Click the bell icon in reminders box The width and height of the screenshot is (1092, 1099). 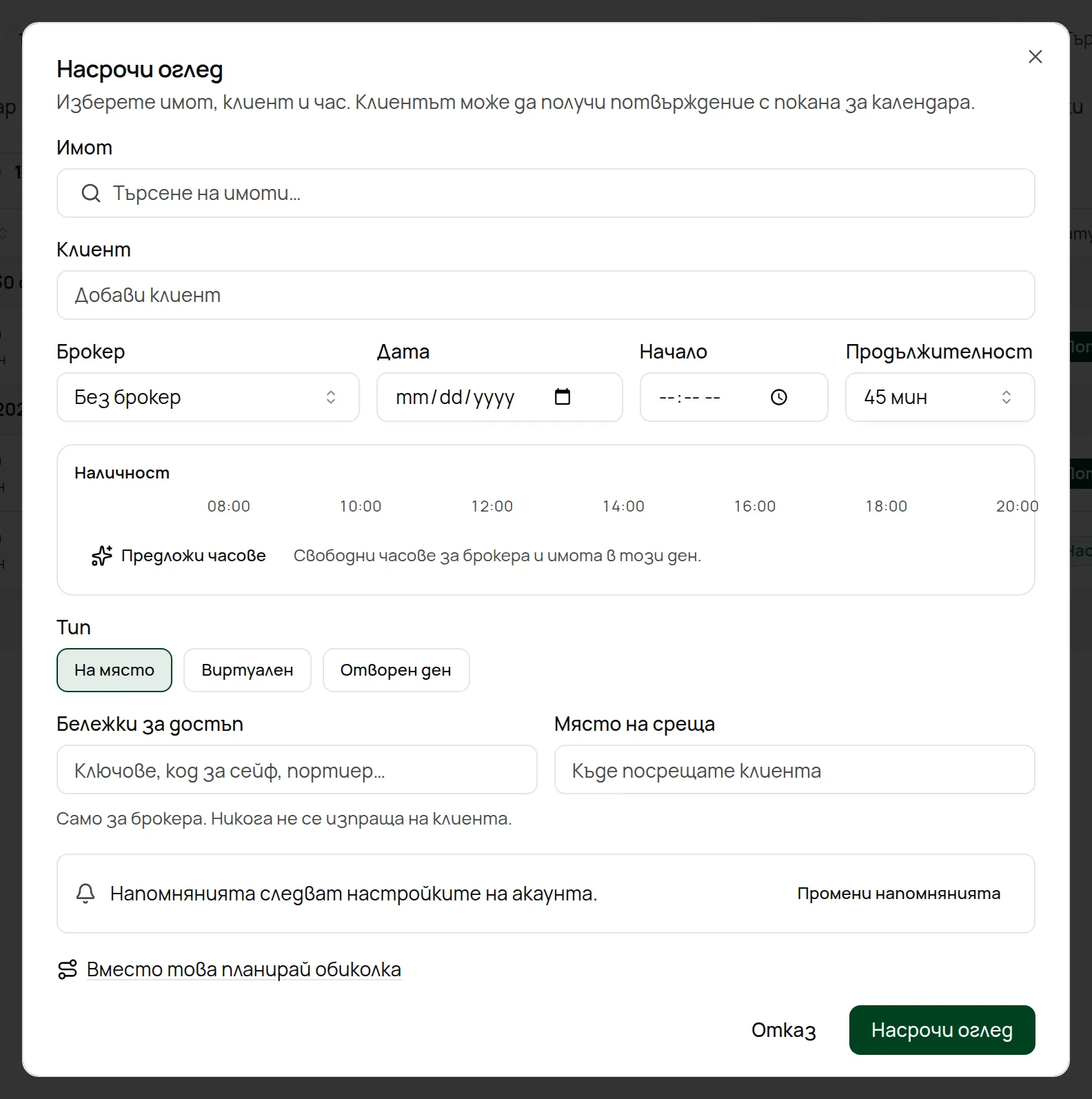click(x=85, y=894)
